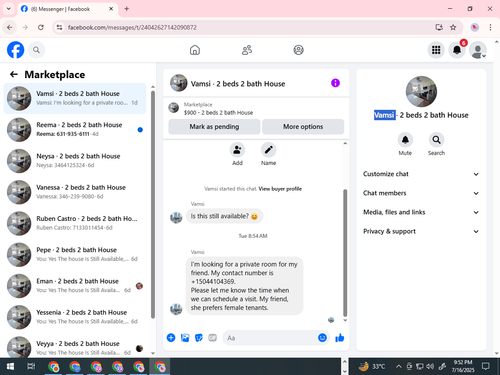Go back in browser history
Image resolution: width=500 pixels, height=375 pixels.
coord(10,27)
